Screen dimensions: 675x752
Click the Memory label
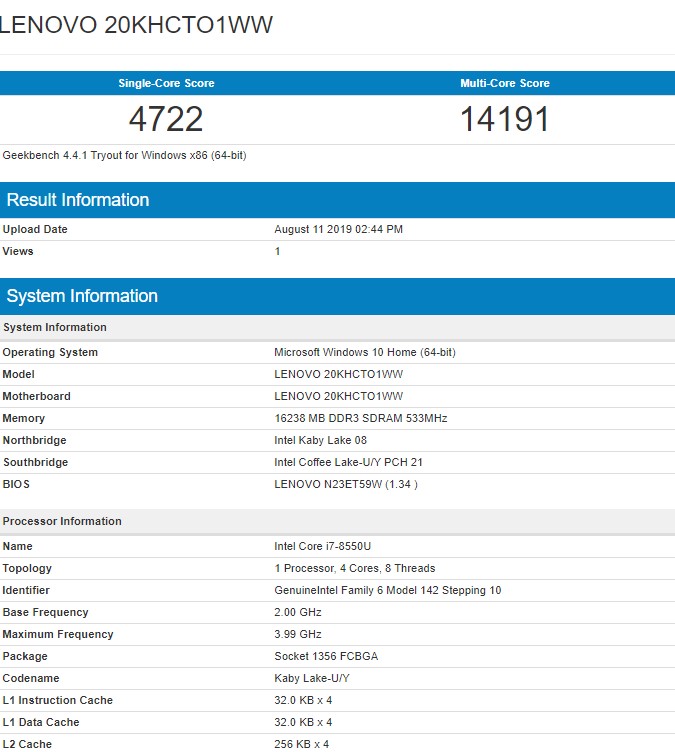pos(24,418)
